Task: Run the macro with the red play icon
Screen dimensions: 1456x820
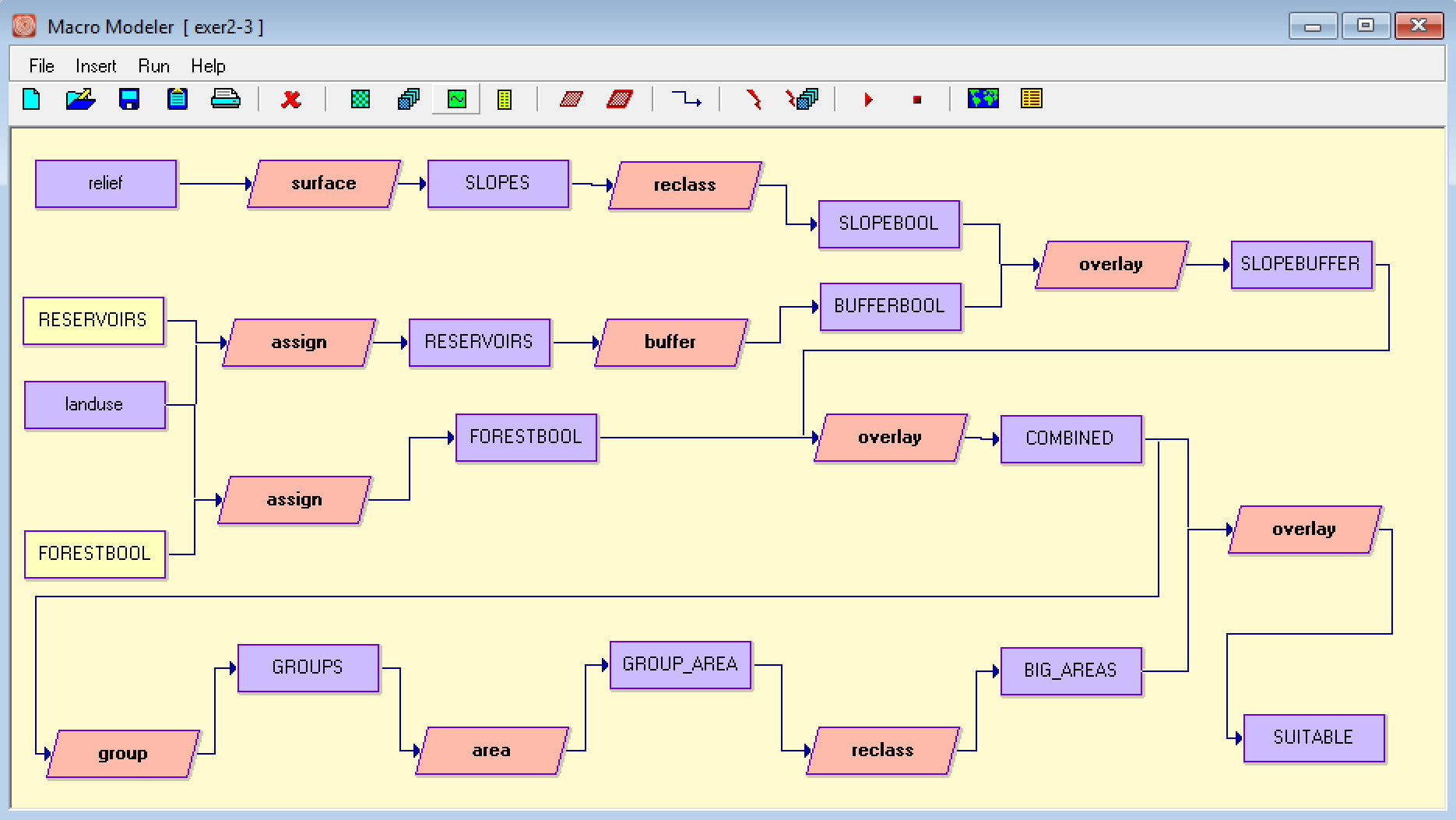Action: coord(868,100)
